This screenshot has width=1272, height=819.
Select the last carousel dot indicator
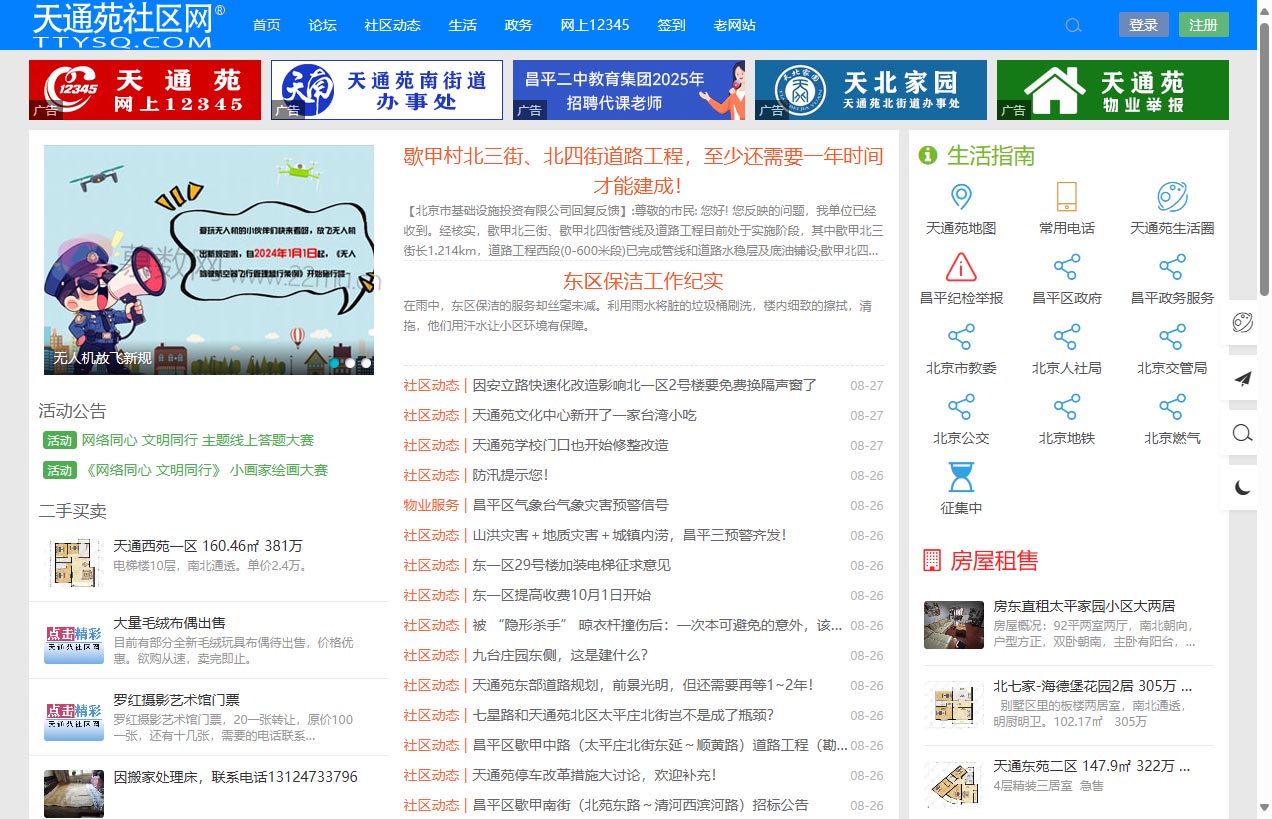pyautogui.click(x=365, y=363)
